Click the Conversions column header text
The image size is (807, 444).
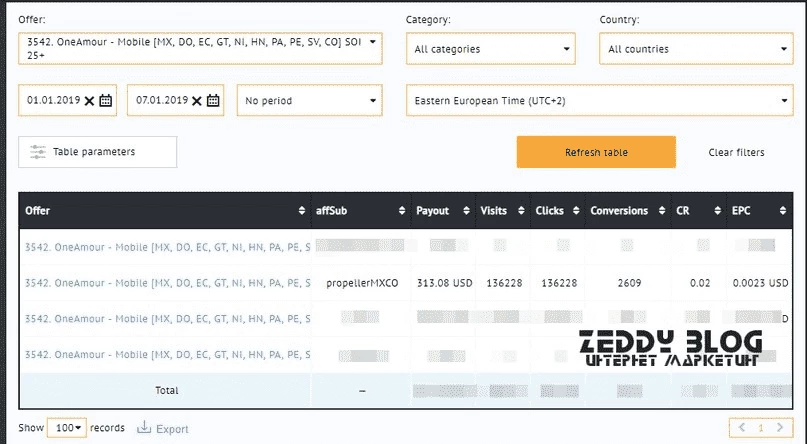(619, 210)
